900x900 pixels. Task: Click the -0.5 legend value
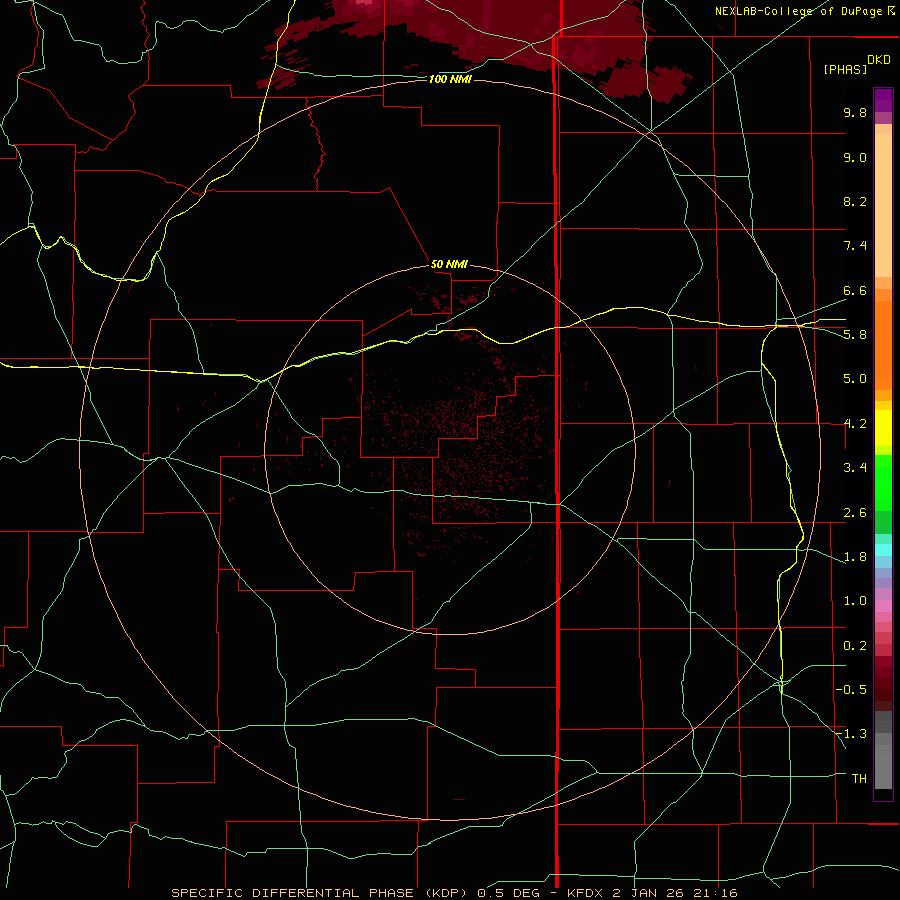pyautogui.click(x=851, y=690)
